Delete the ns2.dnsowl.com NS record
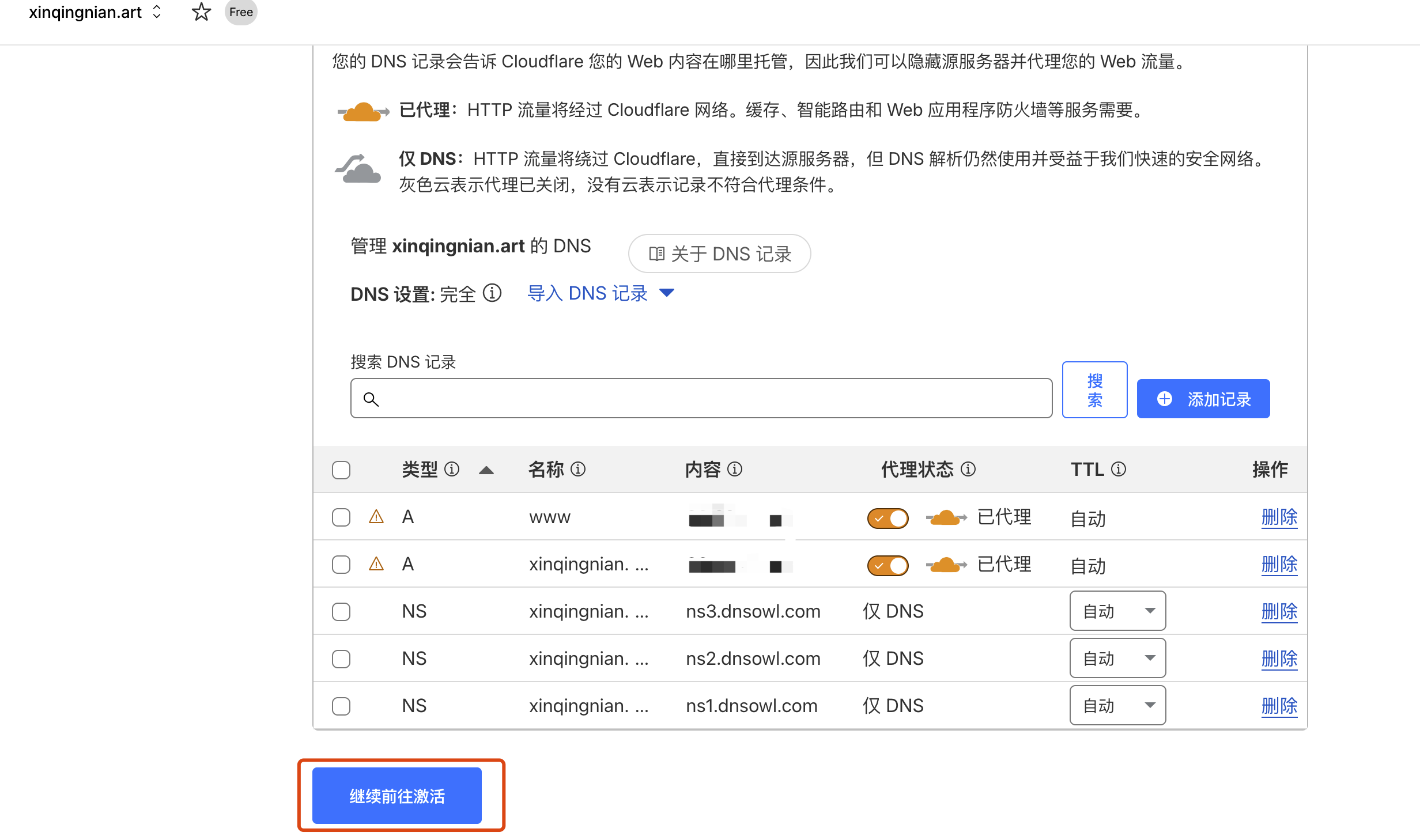Image resolution: width=1420 pixels, height=840 pixels. pos(1279,659)
